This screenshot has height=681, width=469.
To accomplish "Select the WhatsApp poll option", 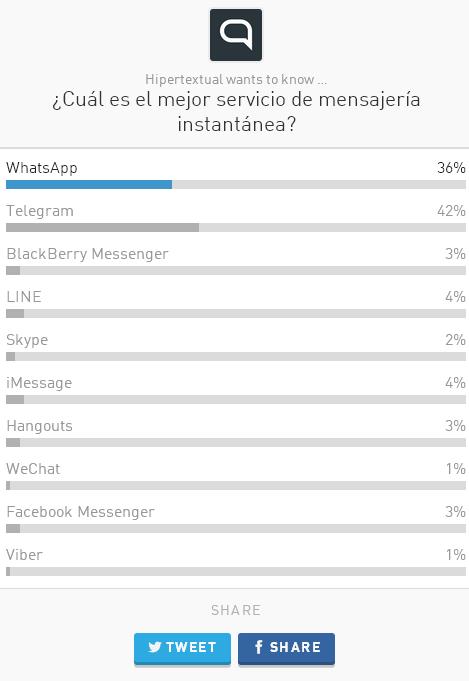I will tap(236, 174).
